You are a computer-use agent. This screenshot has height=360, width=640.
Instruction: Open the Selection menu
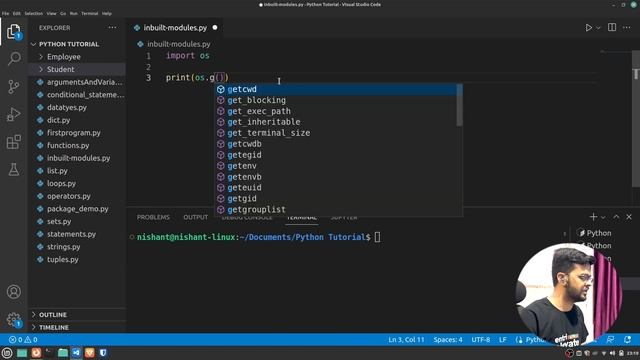tap(33, 13)
